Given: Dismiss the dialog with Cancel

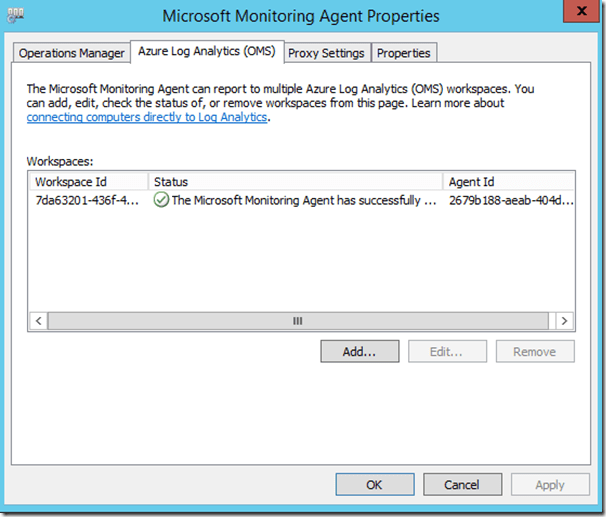Looking at the screenshot, I should click(461, 485).
